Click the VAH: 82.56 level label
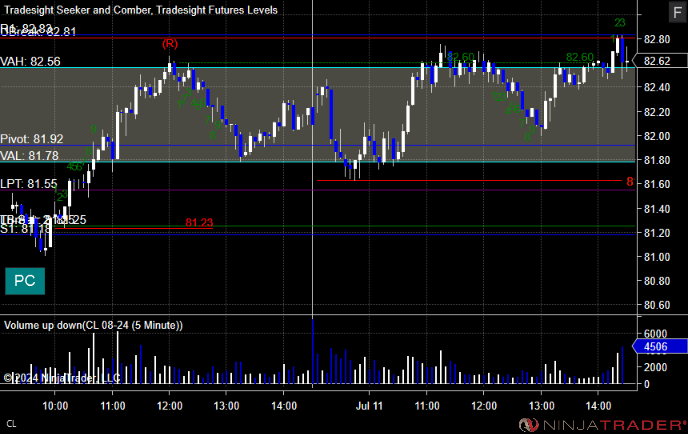The height and width of the screenshot is (434, 688). point(30,61)
